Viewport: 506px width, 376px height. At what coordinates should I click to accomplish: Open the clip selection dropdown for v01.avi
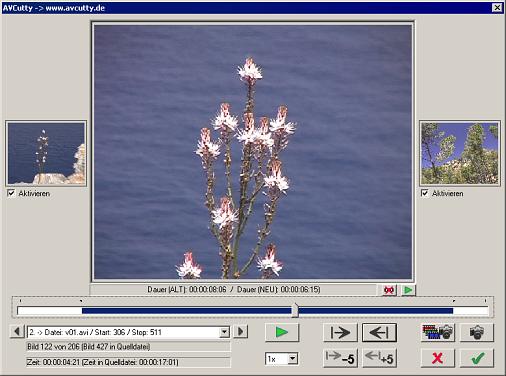pos(225,332)
